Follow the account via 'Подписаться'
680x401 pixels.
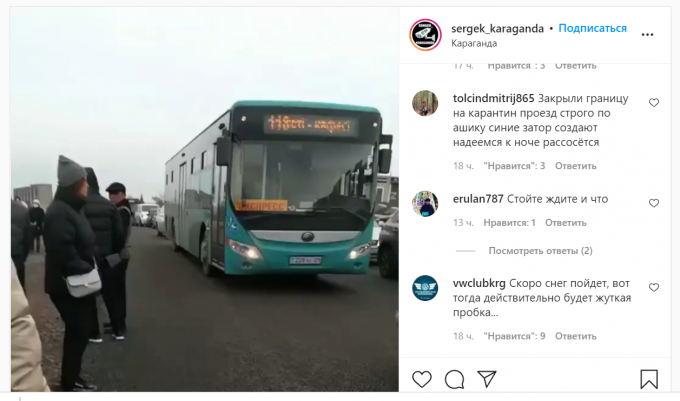[592, 28]
